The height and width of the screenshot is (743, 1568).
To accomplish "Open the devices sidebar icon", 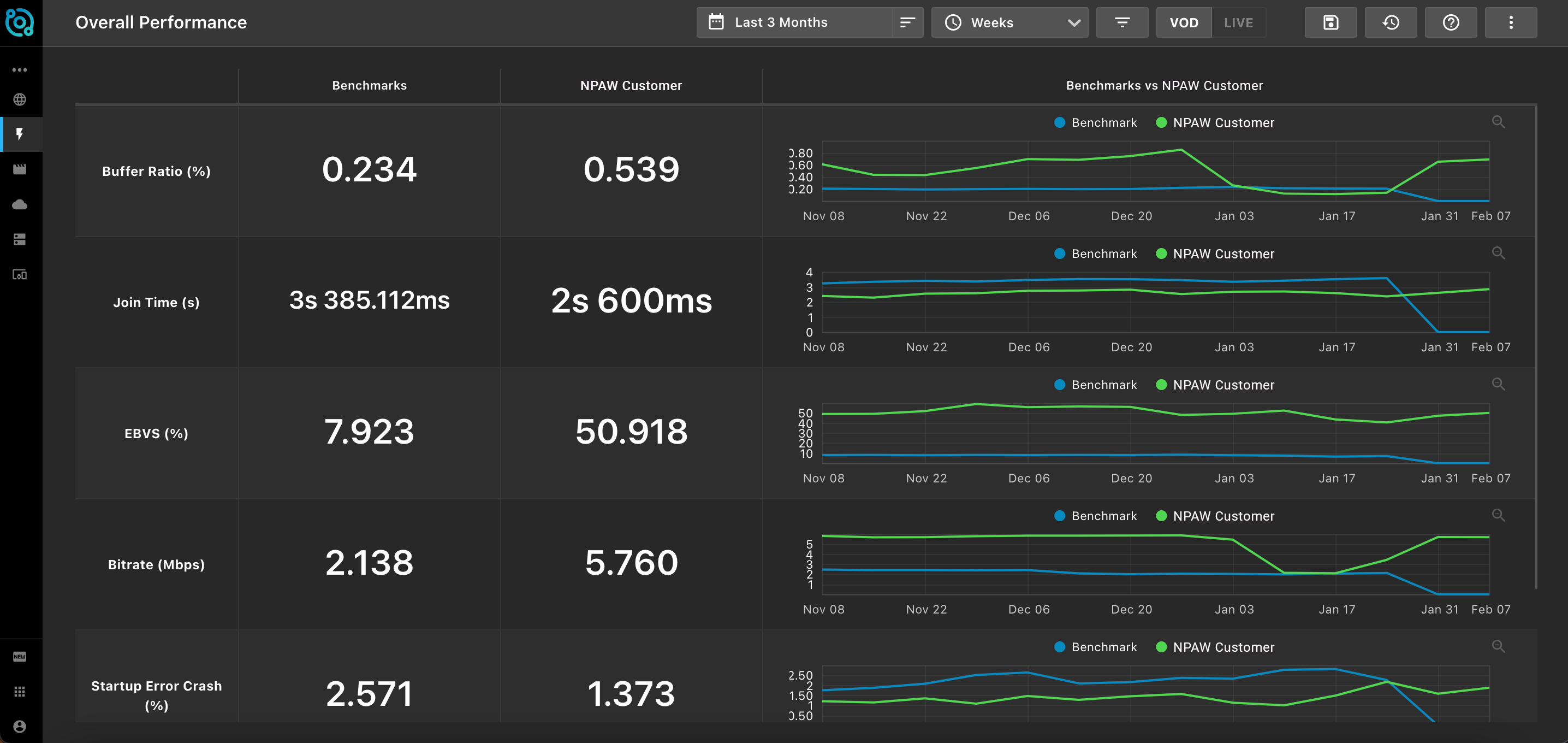I will click(x=20, y=275).
